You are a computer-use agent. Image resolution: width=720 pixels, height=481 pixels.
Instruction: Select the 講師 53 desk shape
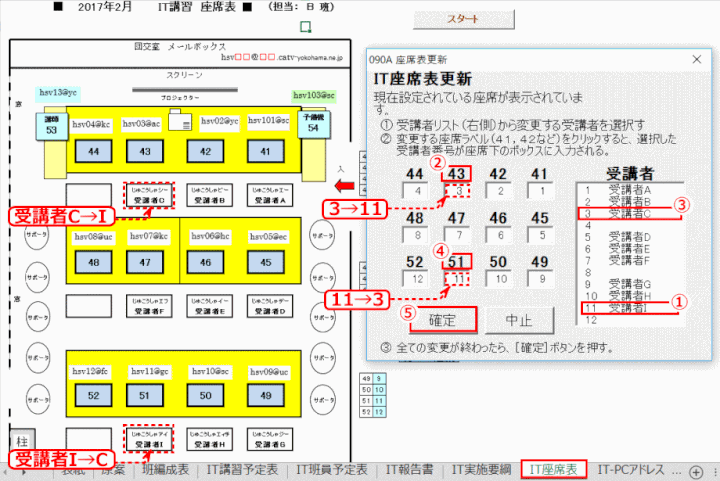(51, 126)
